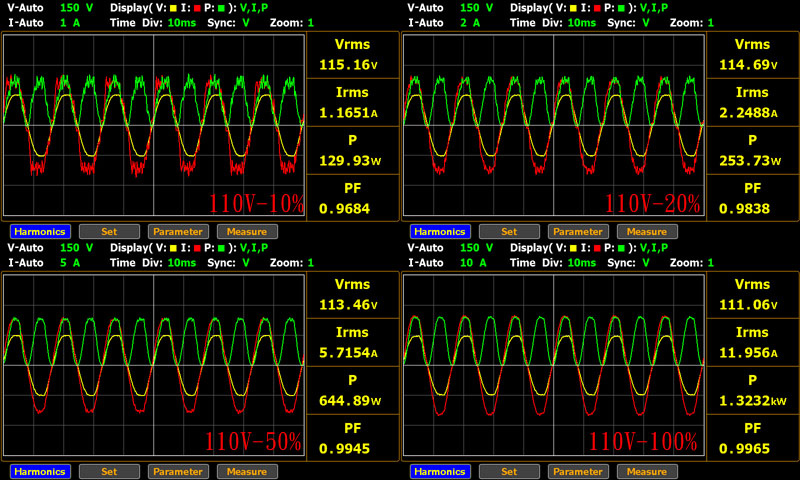Click yellow V swatch in 110V-10% screen header
The height and width of the screenshot is (480, 800).
coord(173,8)
